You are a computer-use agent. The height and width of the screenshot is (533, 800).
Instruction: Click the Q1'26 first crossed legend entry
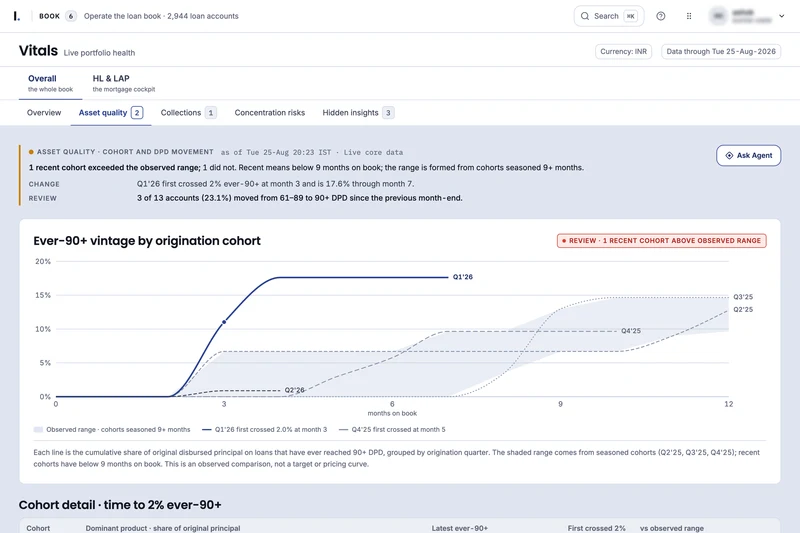265,429
